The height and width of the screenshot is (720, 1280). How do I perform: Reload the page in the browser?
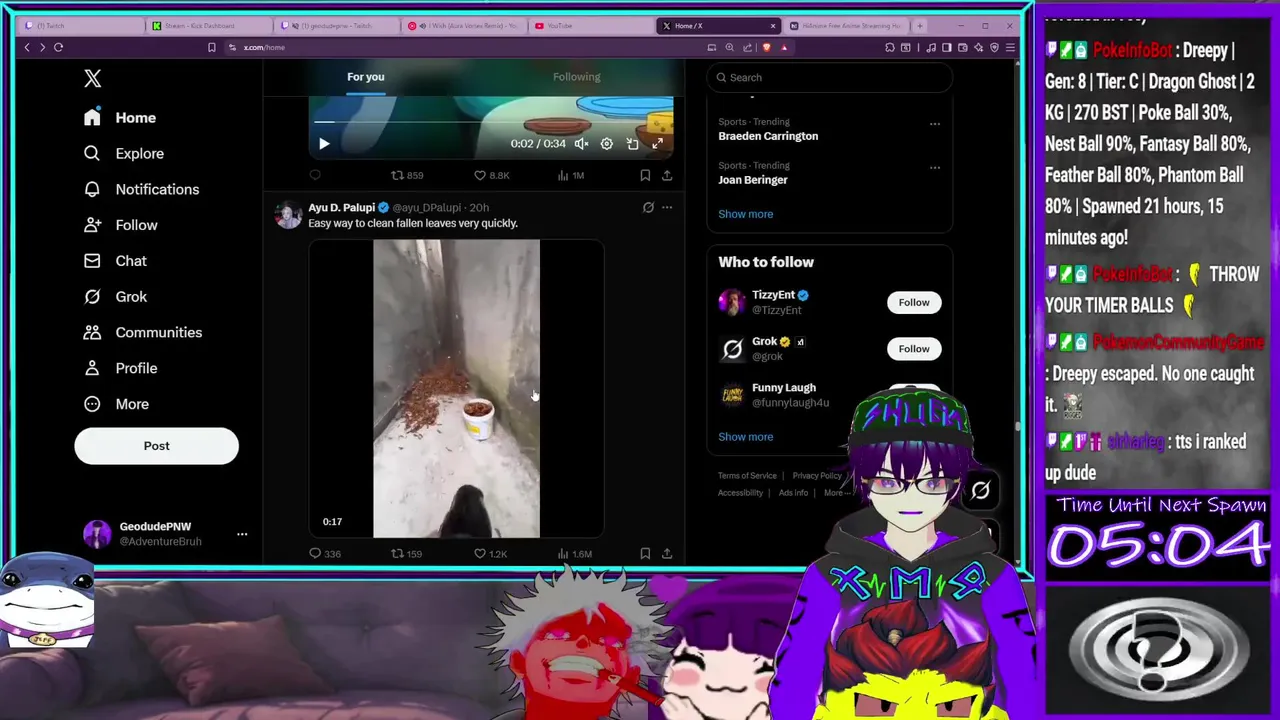pyautogui.click(x=58, y=47)
